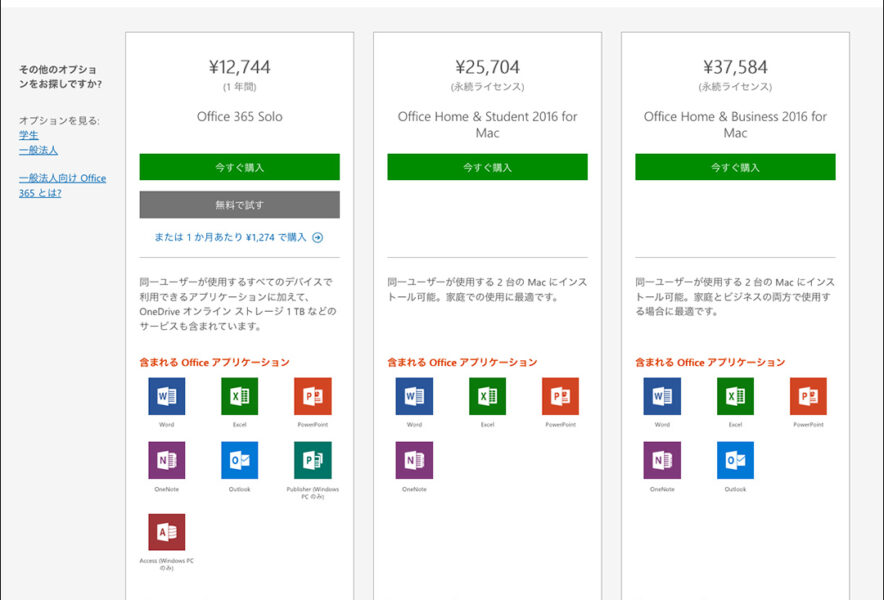Click the ¥12,744 price text

click(x=240, y=67)
